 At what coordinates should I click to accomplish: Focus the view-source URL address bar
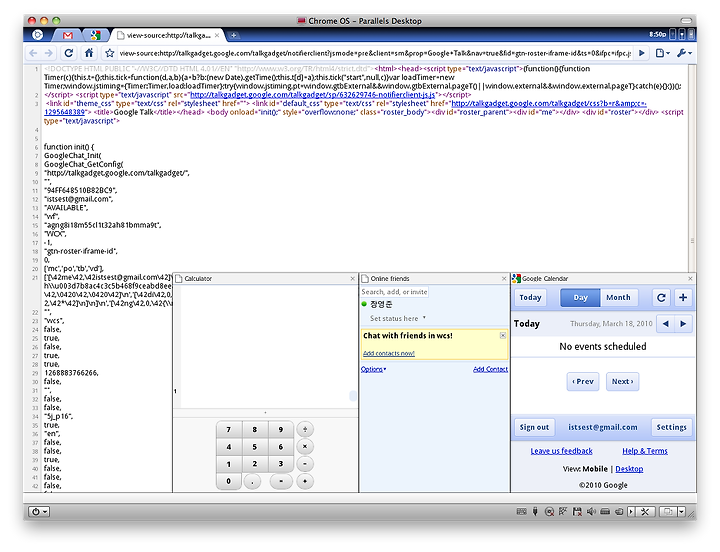375,53
